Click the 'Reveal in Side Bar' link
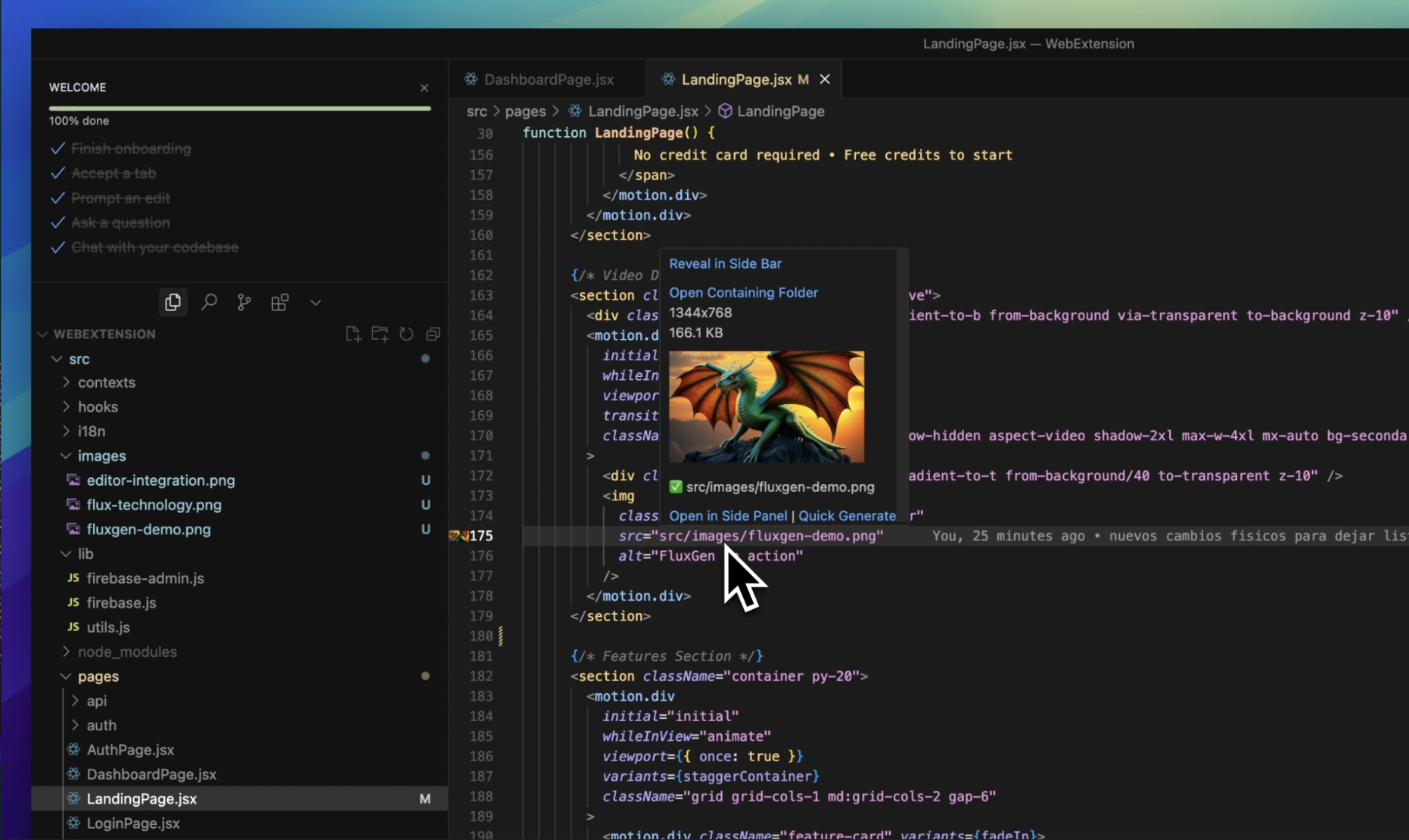 pyautogui.click(x=725, y=264)
